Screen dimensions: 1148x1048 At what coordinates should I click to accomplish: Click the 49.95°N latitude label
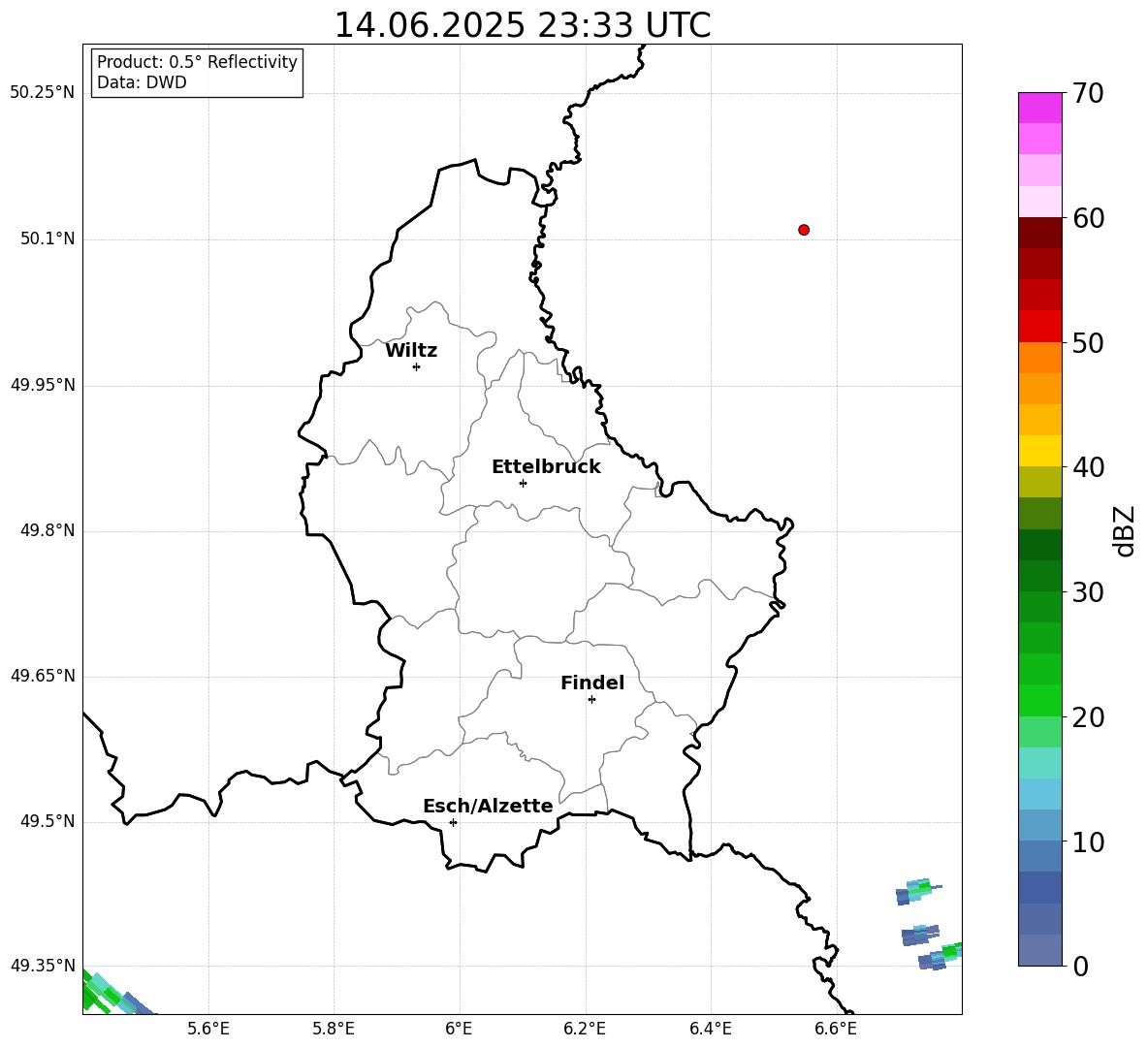pyautogui.click(x=43, y=385)
